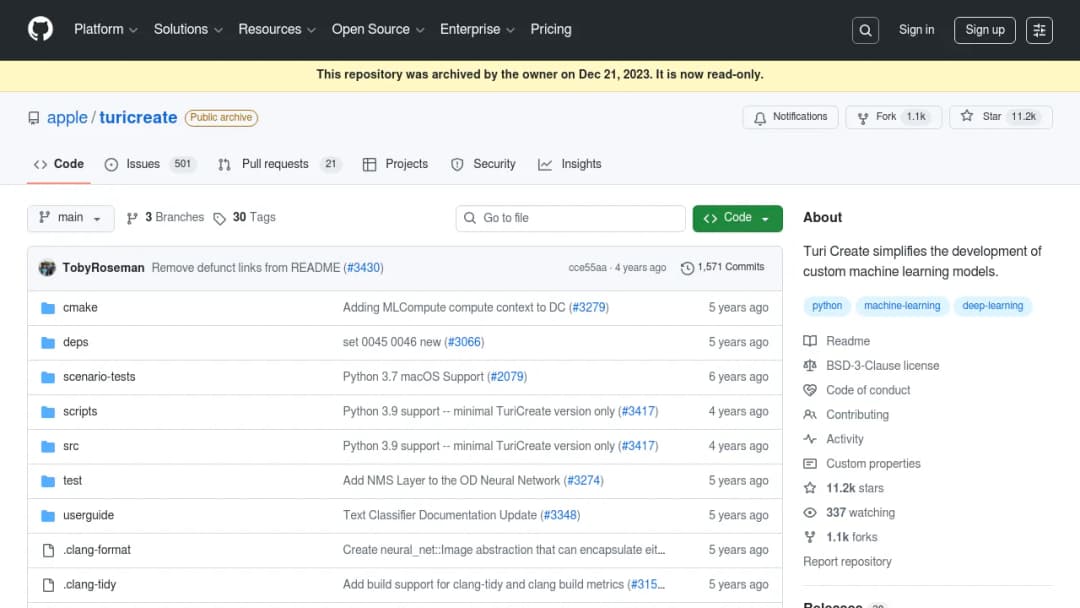1080x608 pixels.
Task: Click the machine-learning topic tag
Action: [x=902, y=306]
